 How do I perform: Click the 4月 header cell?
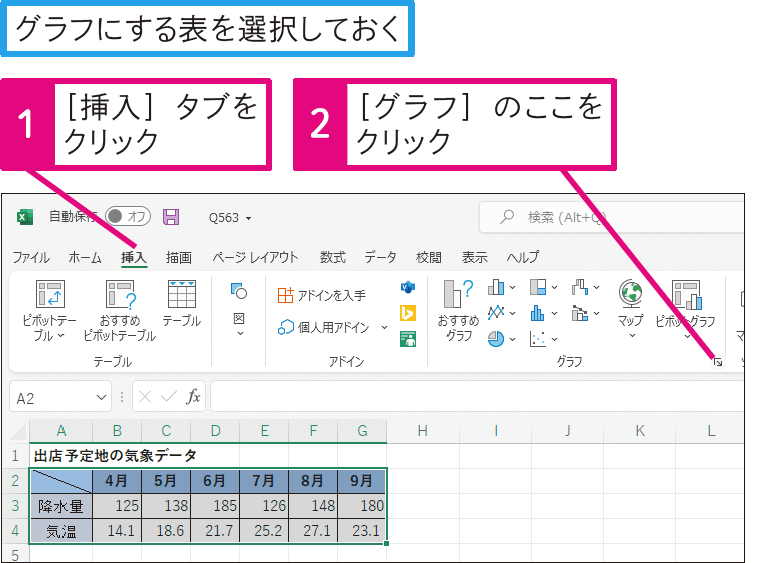click(x=117, y=481)
